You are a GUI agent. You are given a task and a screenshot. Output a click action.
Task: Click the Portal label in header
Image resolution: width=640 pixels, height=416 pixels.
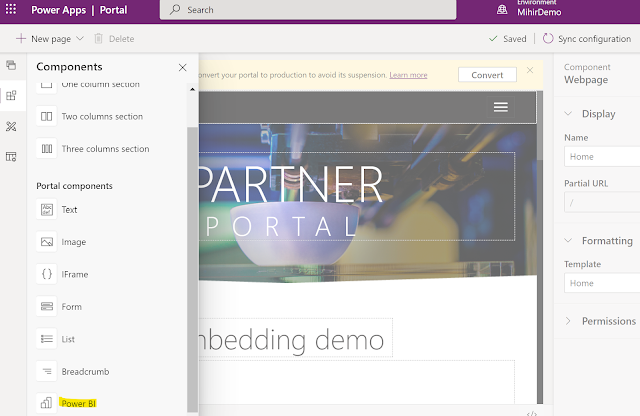tap(113, 10)
